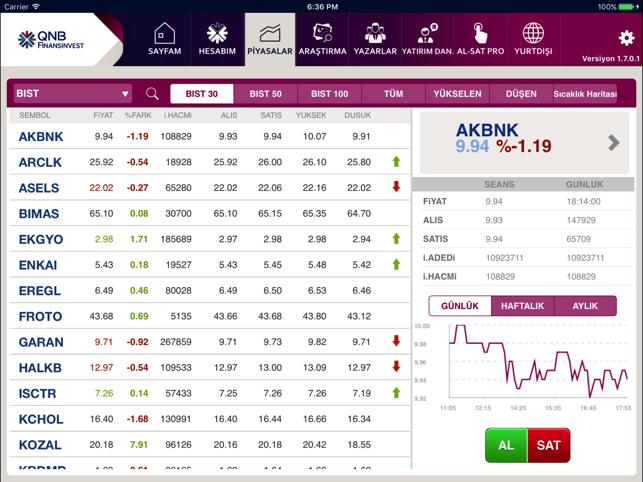Select the AYLIK chart period

coord(585,306)
